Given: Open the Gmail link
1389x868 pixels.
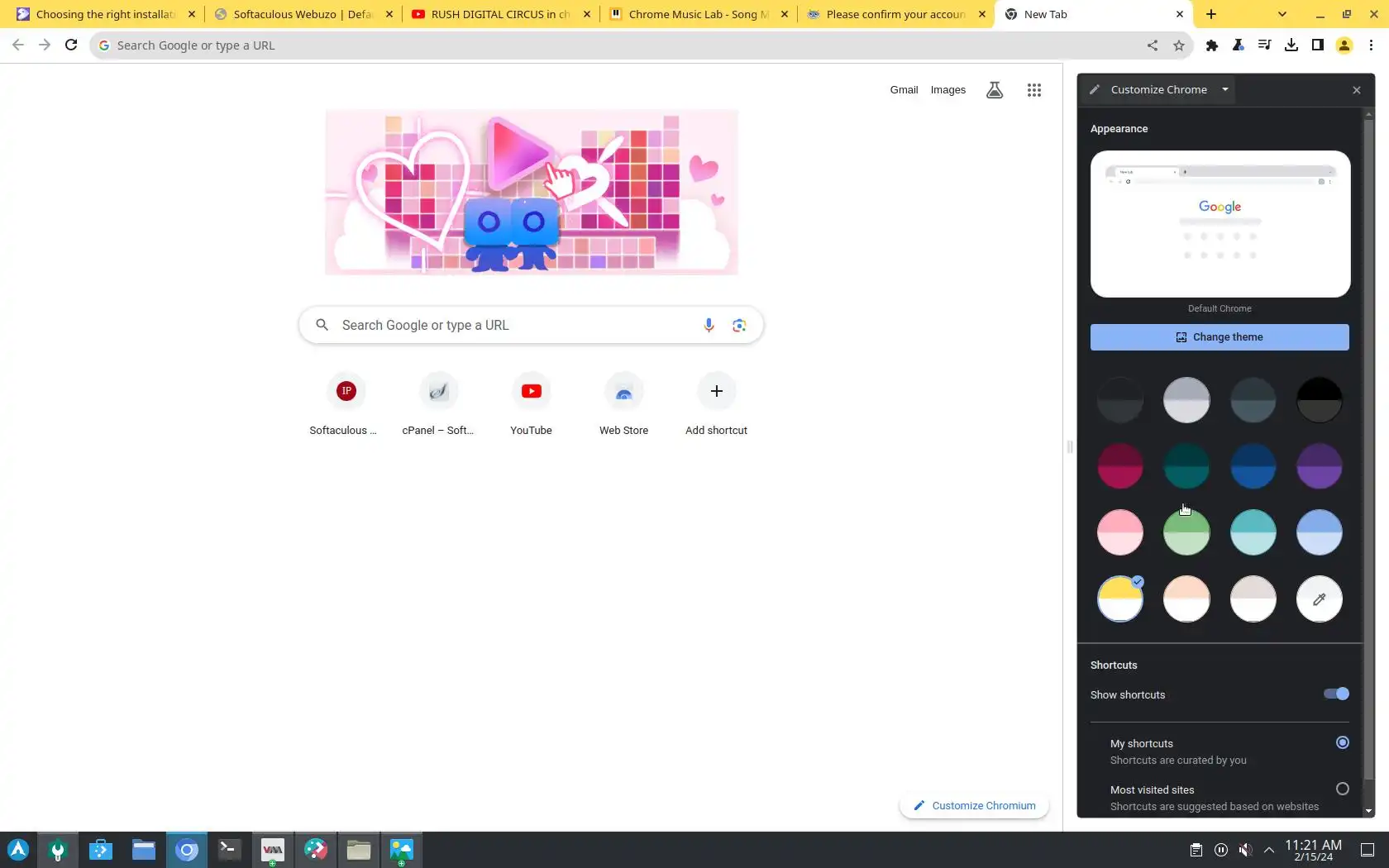Looking at the screenshot, I should (904, 90).
